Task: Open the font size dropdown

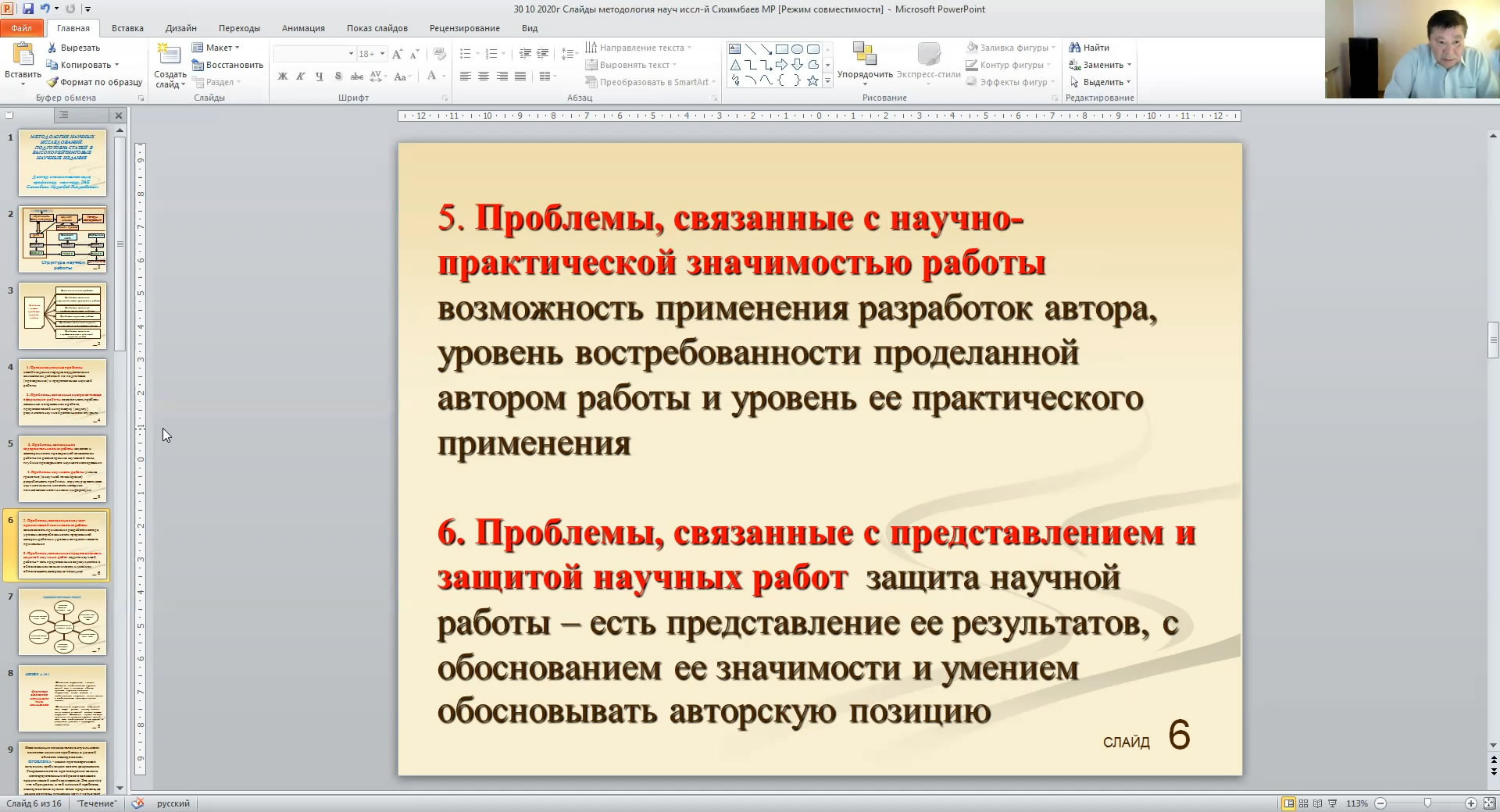Action: 382,54
